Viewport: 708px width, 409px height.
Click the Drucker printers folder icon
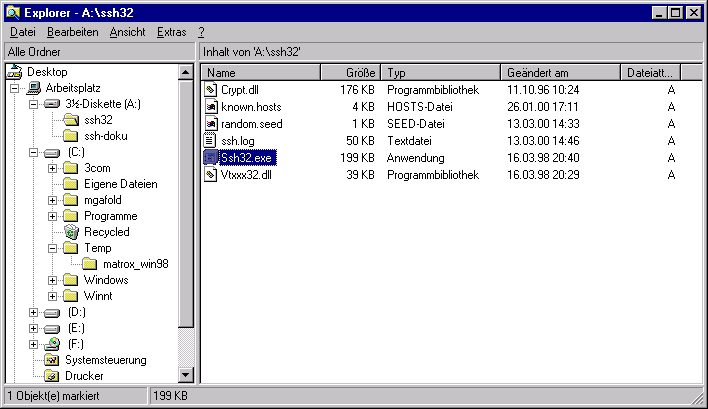(53, 376)
